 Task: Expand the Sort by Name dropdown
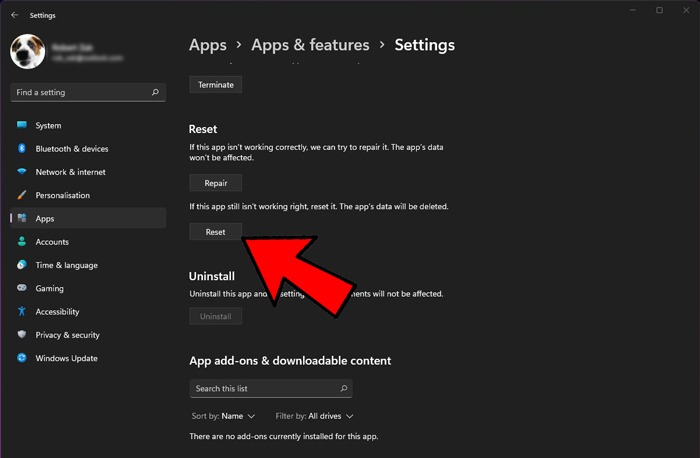coord(223,416)
